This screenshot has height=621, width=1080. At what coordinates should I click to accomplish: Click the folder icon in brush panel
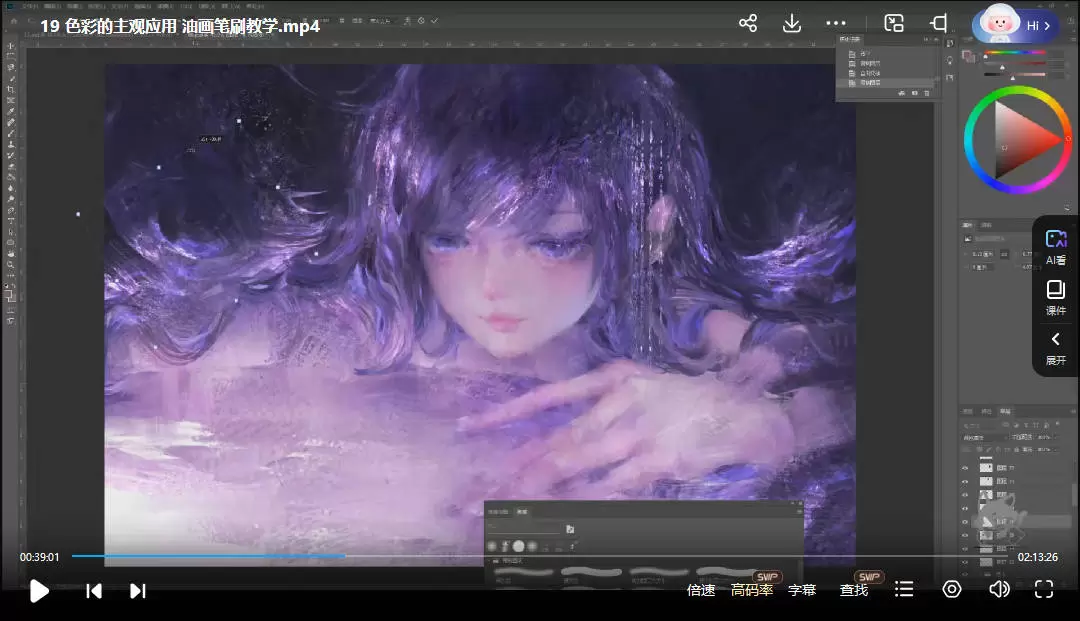570,529
